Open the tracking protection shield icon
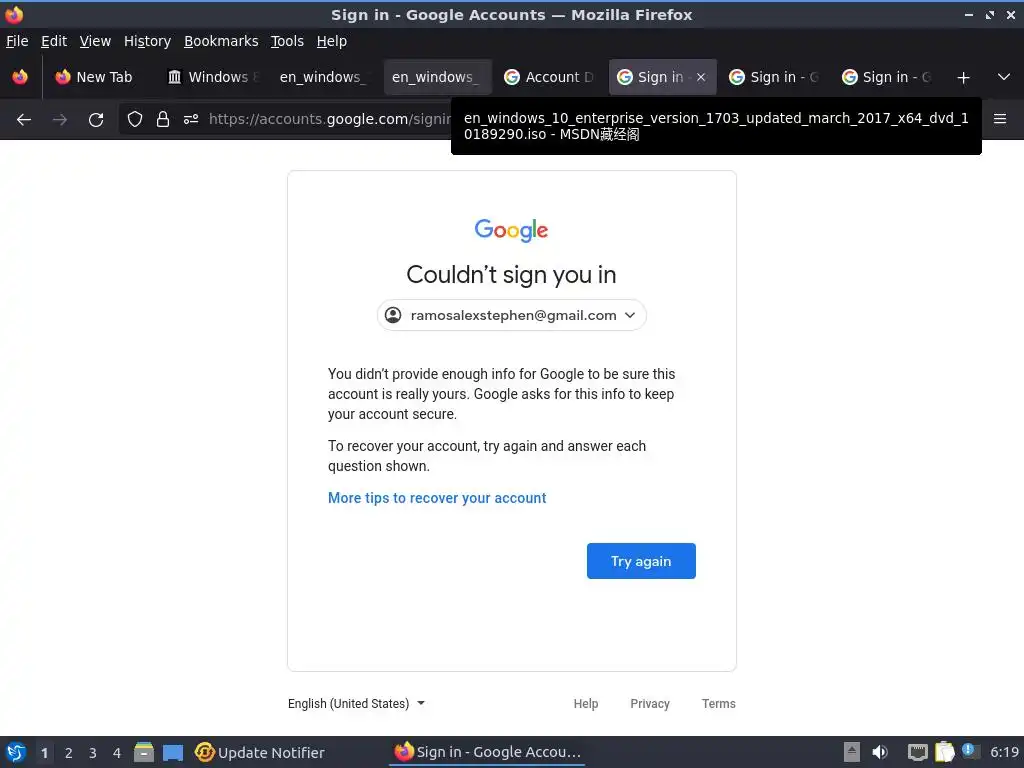Image resolution: width=1024 pixels, height=768 pixels. point(135,119)
